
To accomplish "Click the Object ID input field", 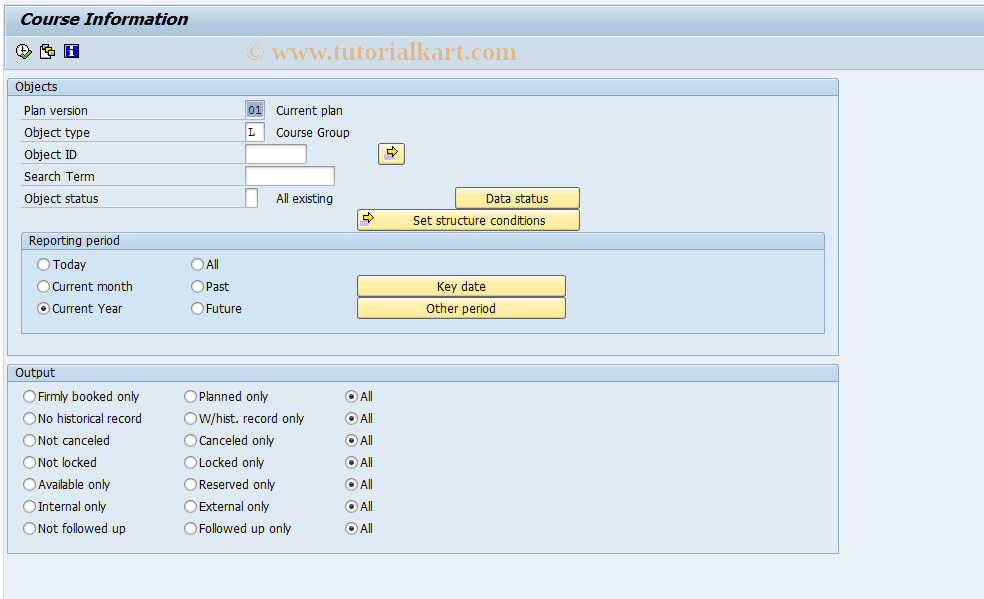I will 275,154.
